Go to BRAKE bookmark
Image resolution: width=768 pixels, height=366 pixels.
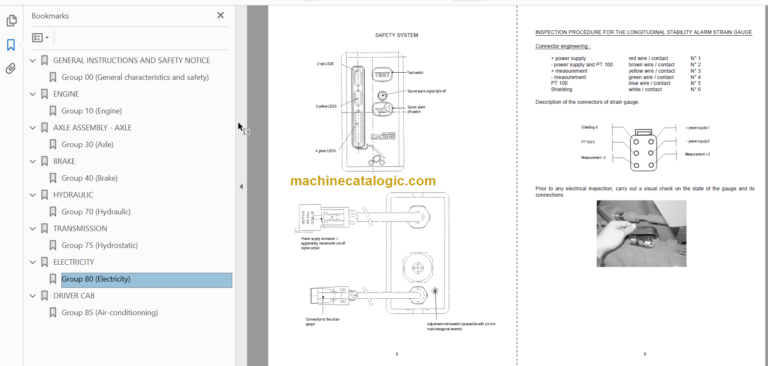[x=64, y=161]
